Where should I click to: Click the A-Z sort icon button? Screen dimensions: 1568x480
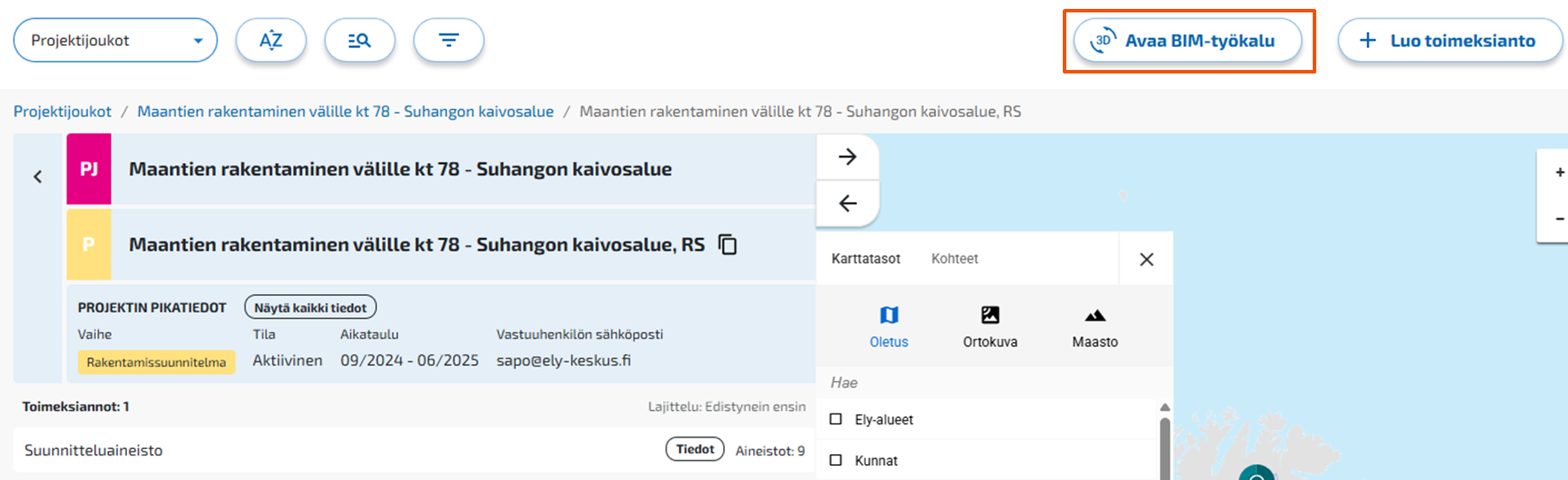270,41
